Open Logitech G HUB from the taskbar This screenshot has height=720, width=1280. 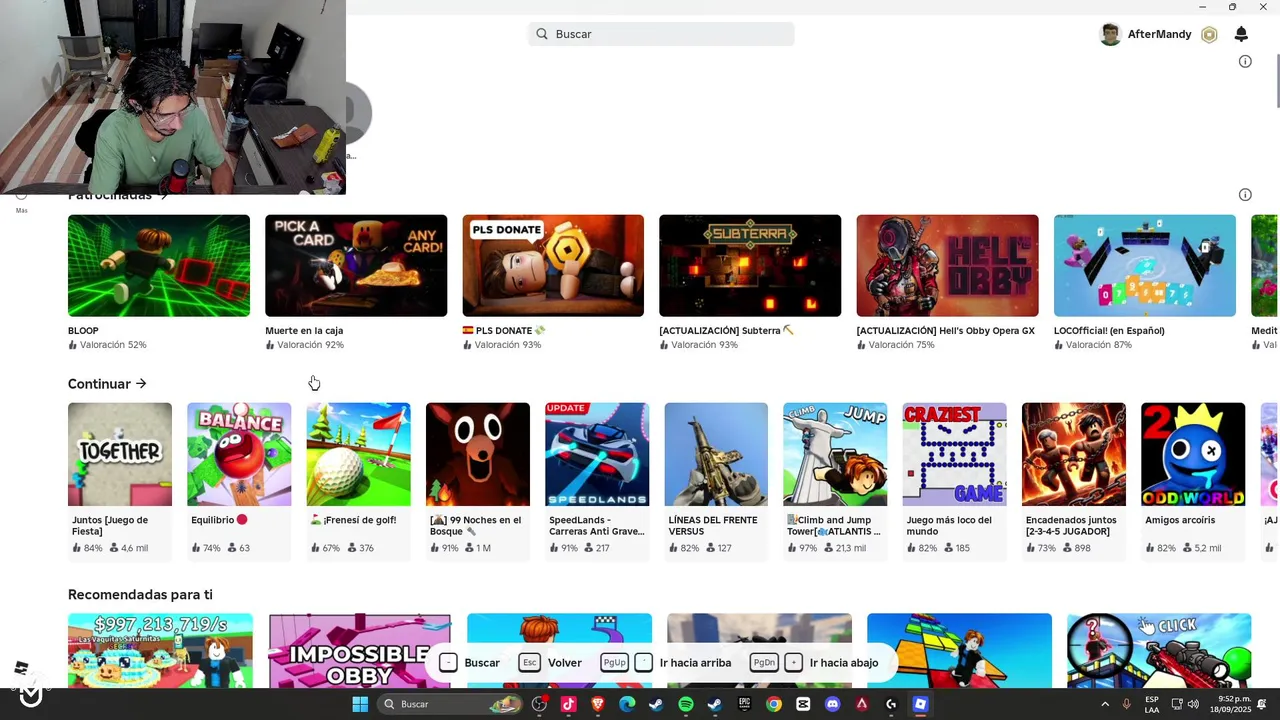coord(891,704)
